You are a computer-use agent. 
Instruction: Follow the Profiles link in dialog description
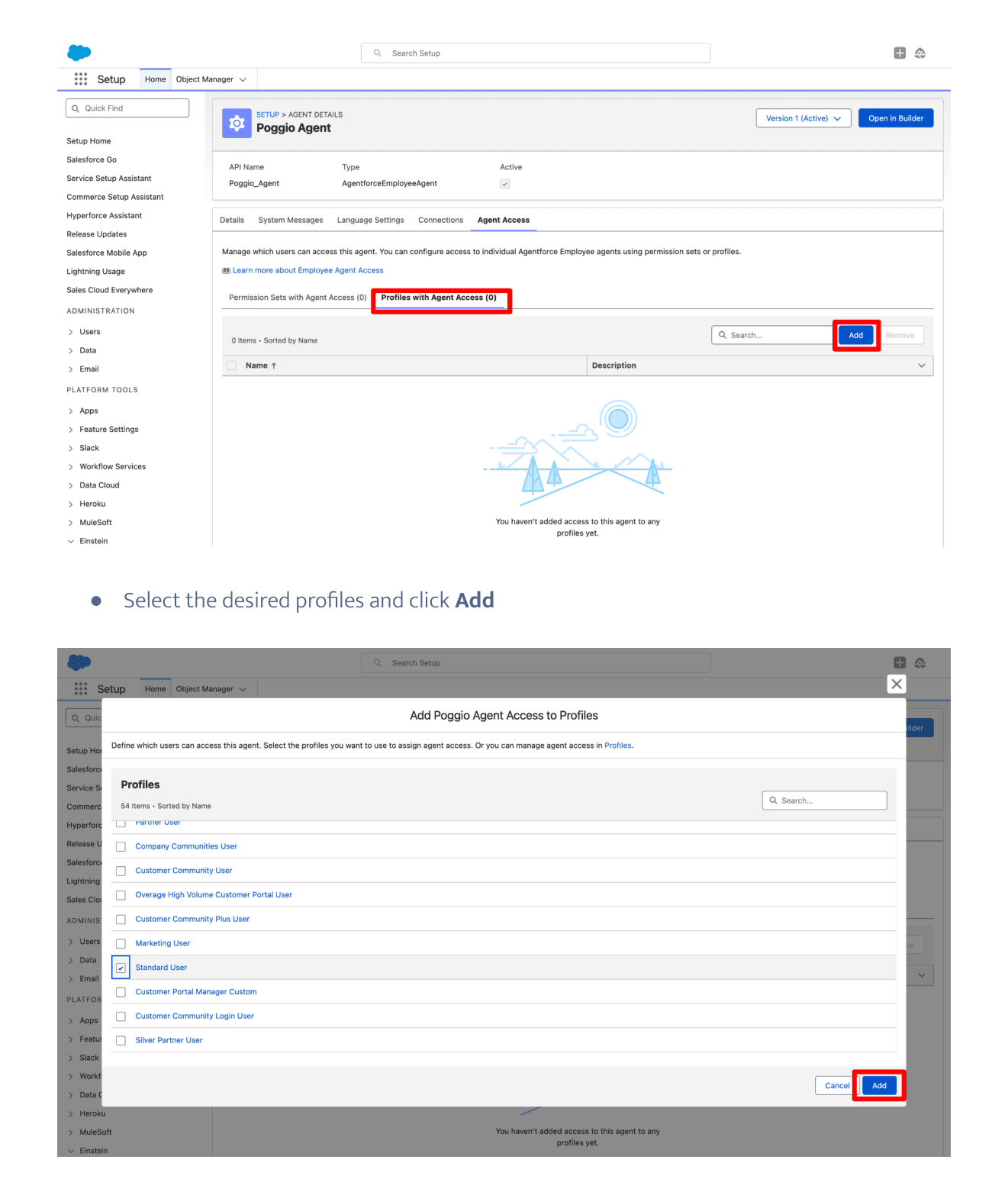tap(618, 746)
